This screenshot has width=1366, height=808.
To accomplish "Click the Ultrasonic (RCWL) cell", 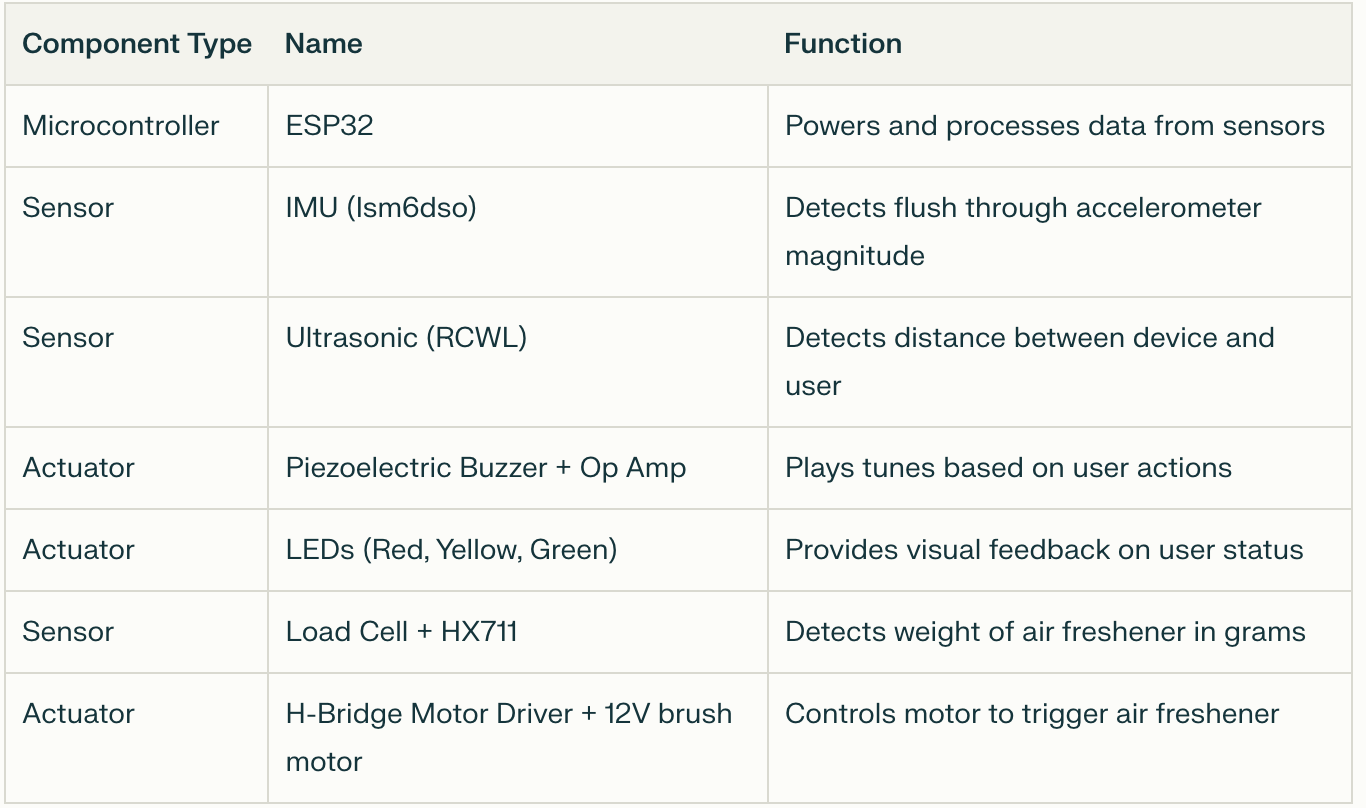I will tap(406, 338).
